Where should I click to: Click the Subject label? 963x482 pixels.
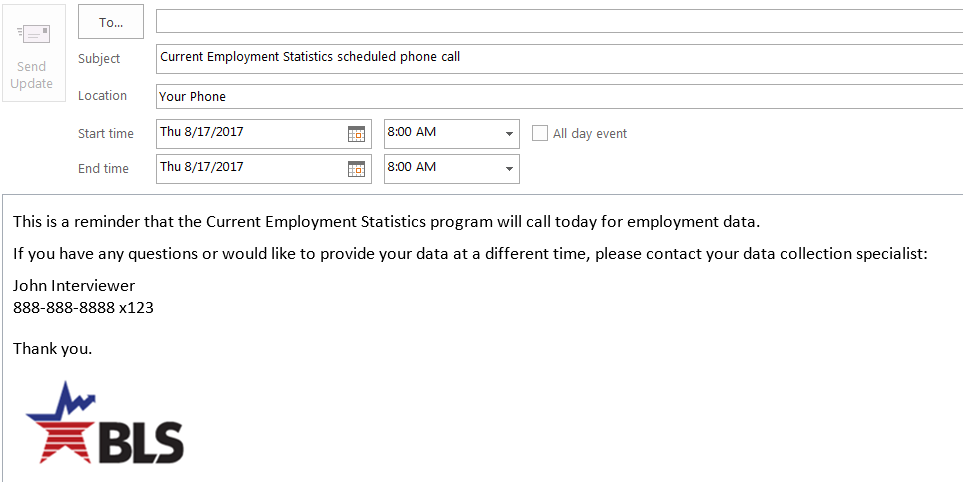tap(99, 59)
